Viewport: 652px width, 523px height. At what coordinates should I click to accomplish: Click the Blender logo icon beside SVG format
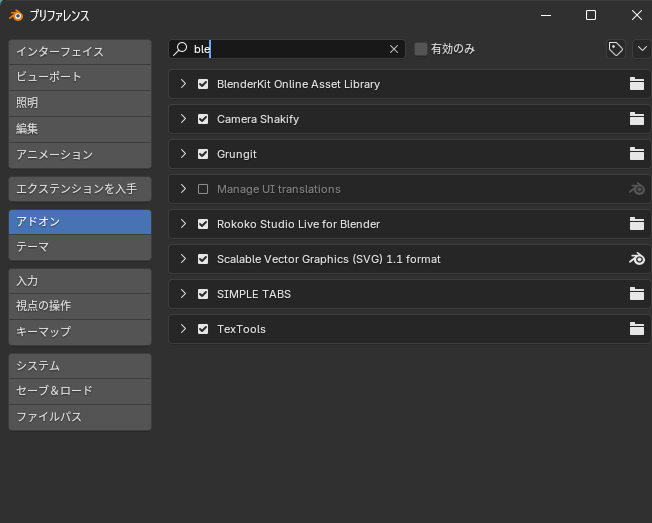(x=636, y=259)
